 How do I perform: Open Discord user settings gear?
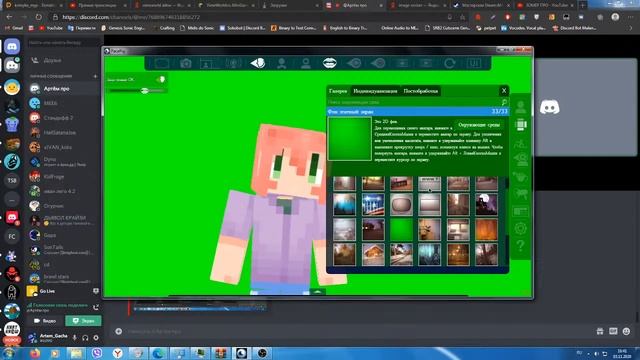pyautogui.click(x=96, y=338)
